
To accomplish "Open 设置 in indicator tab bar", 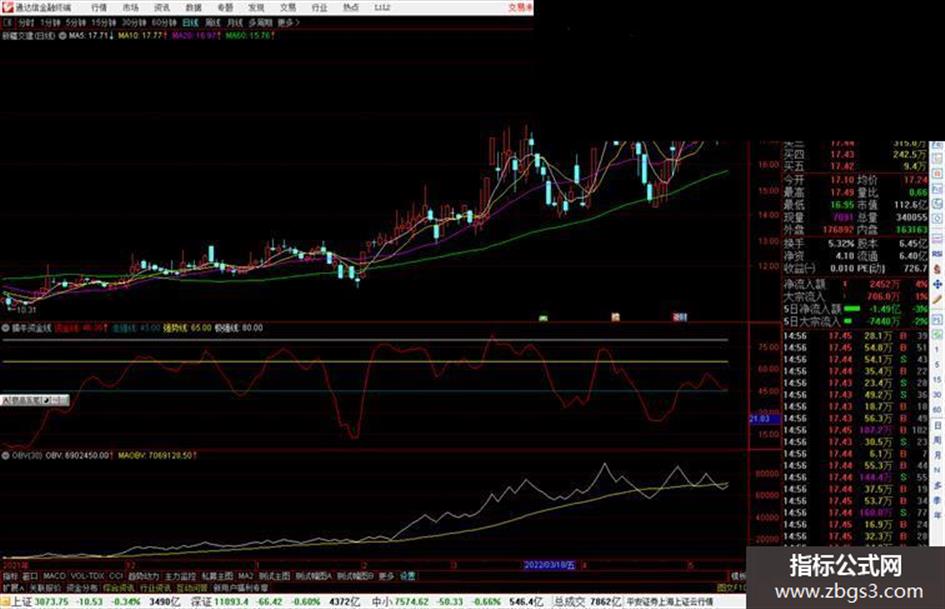I will pyautogui.click(x=408, y=576).
